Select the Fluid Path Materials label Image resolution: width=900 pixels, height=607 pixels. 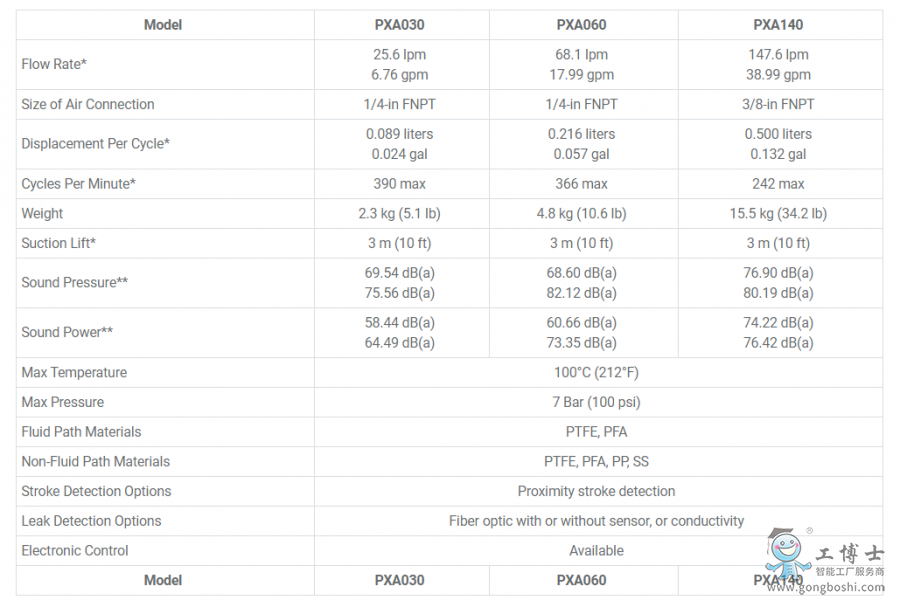[x=81, y=432]
